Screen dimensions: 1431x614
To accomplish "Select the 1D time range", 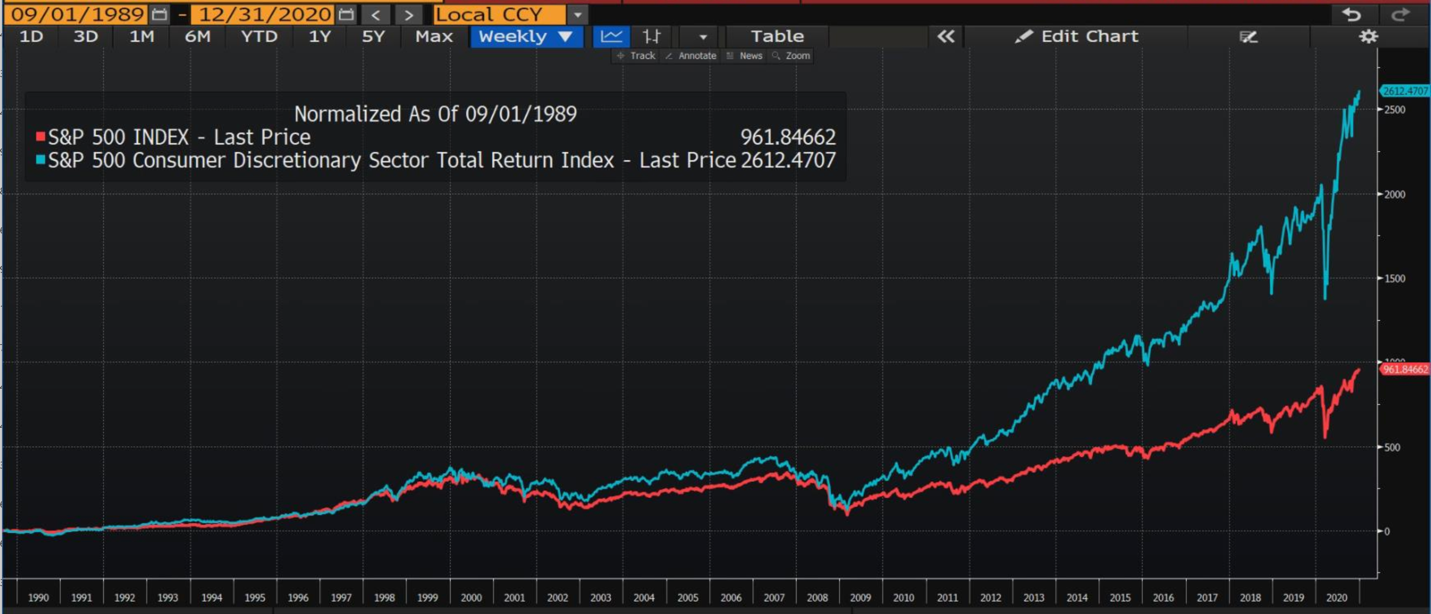I will tap(32, 37).
